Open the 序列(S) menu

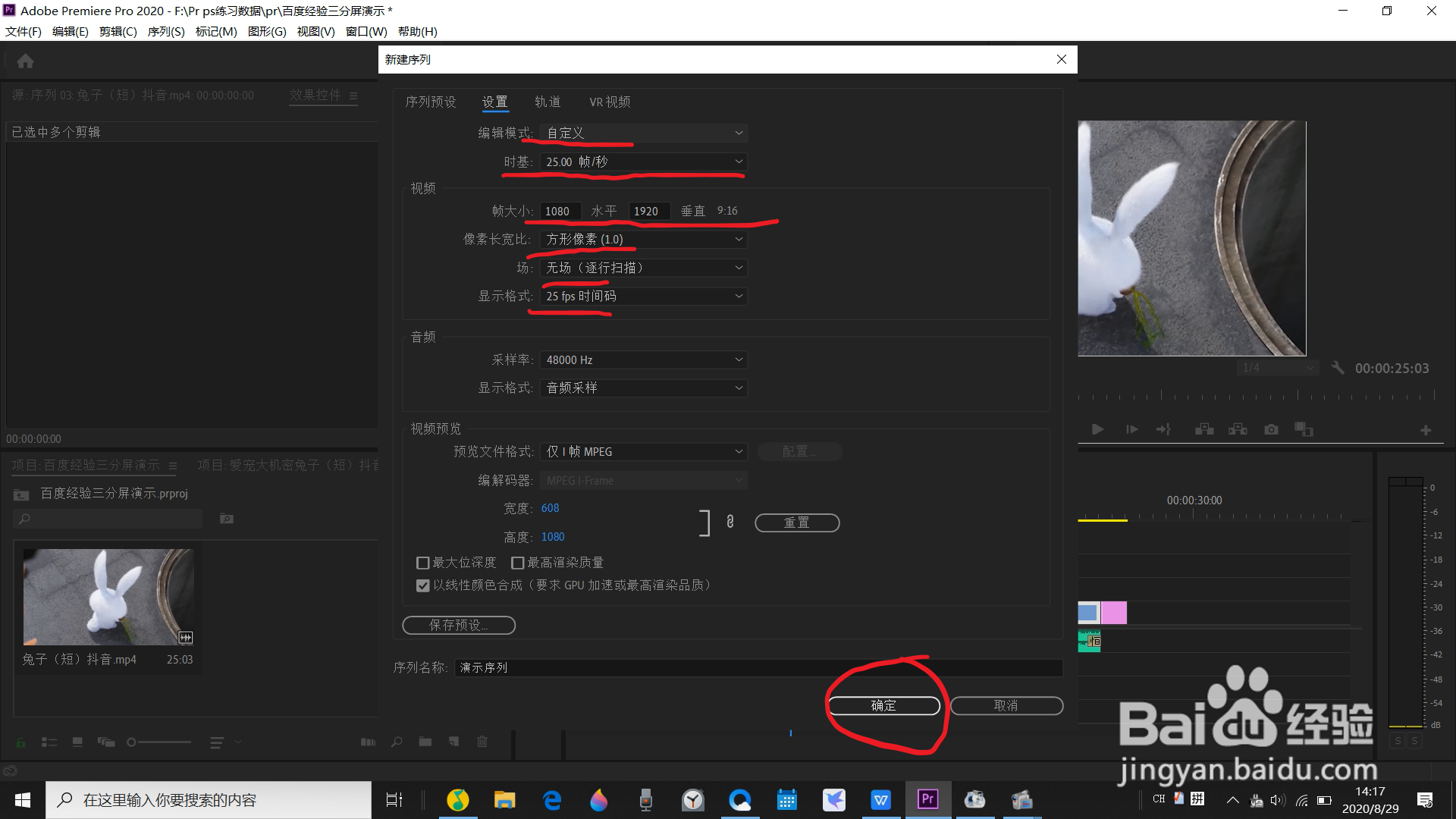[166, 32]
